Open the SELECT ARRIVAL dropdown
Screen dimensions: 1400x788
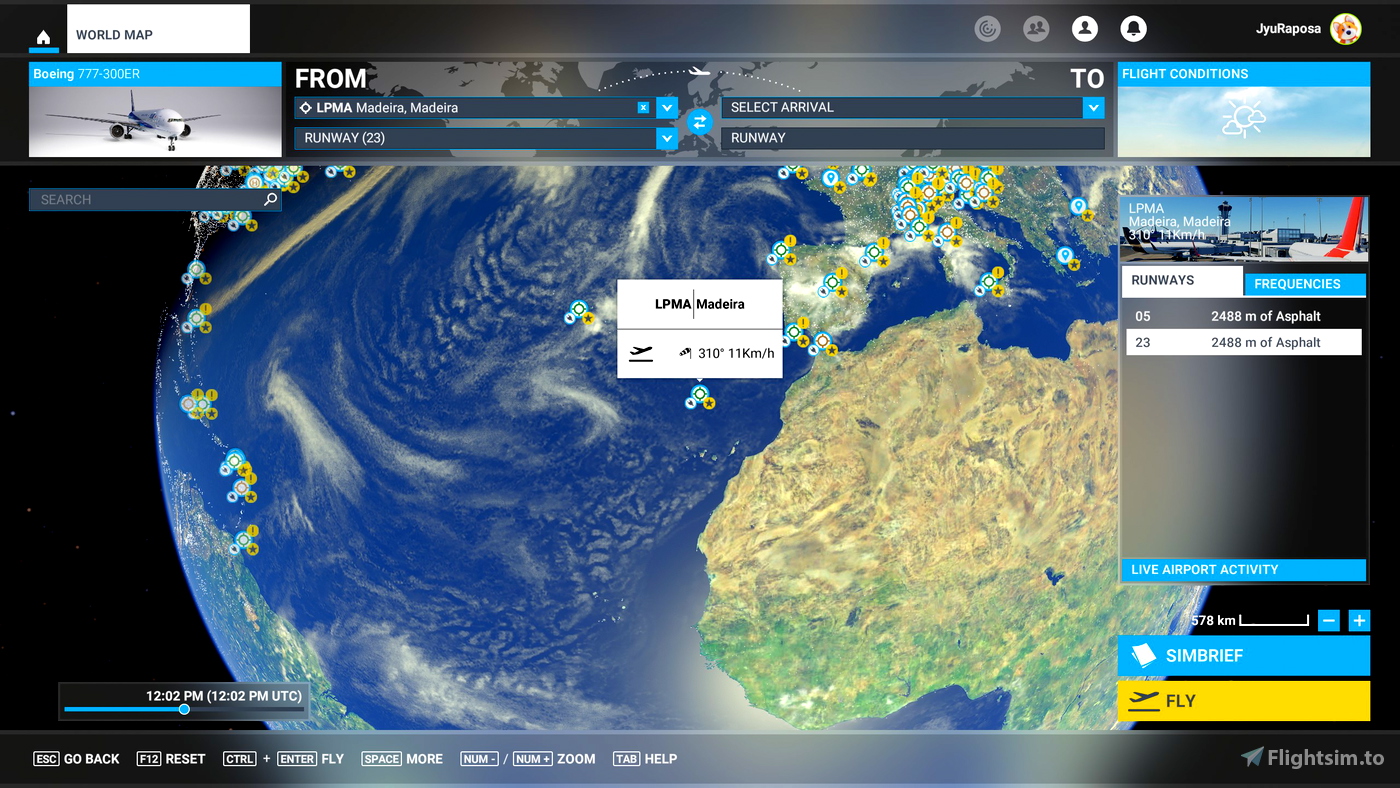pos(905,107)
